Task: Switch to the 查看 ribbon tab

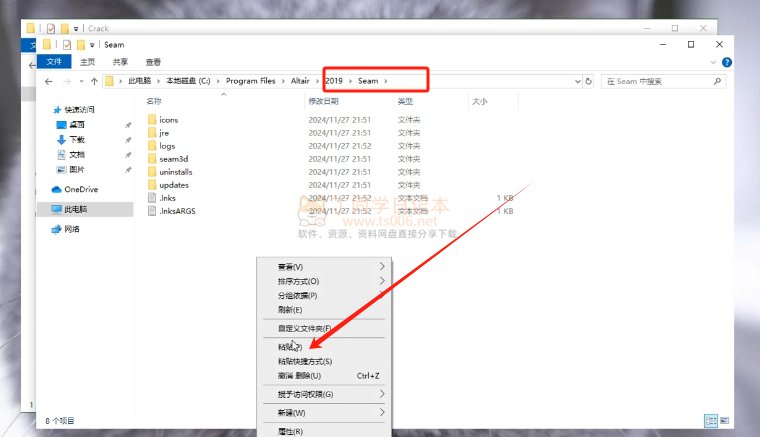Action: (x=153, y=62)
